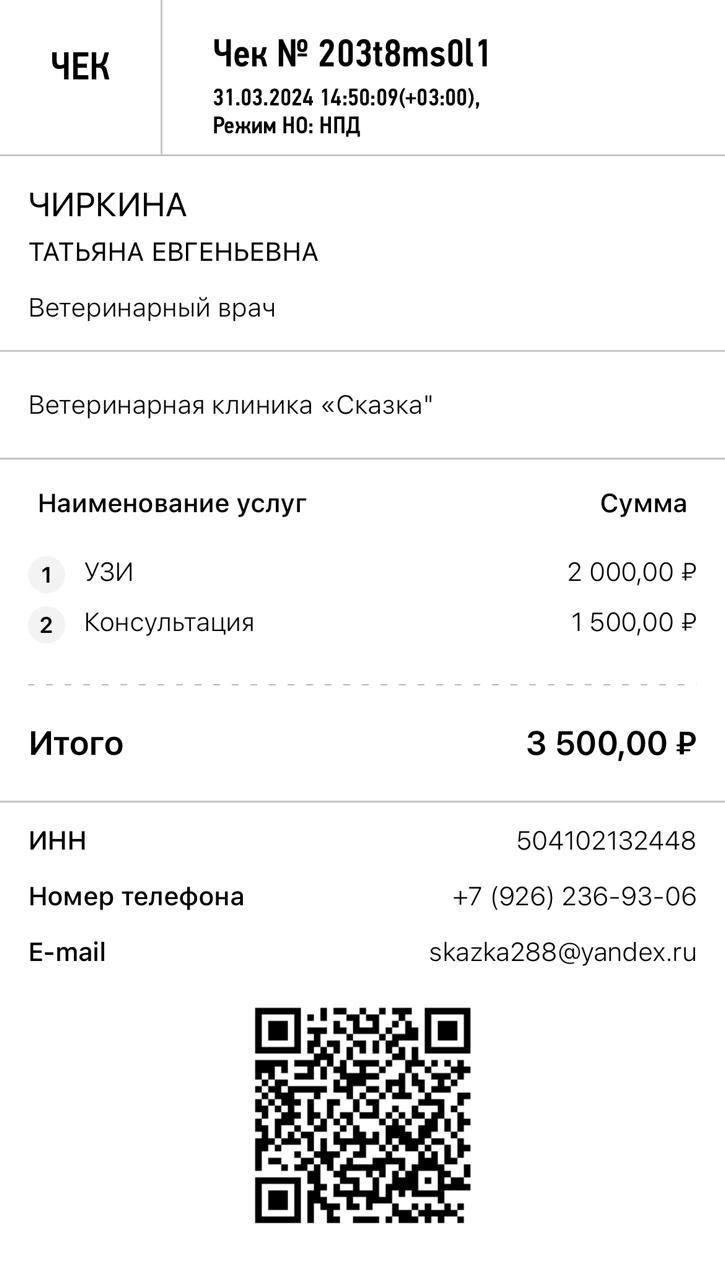Open the skazka288@yandex.ru email link

[562, 952]
